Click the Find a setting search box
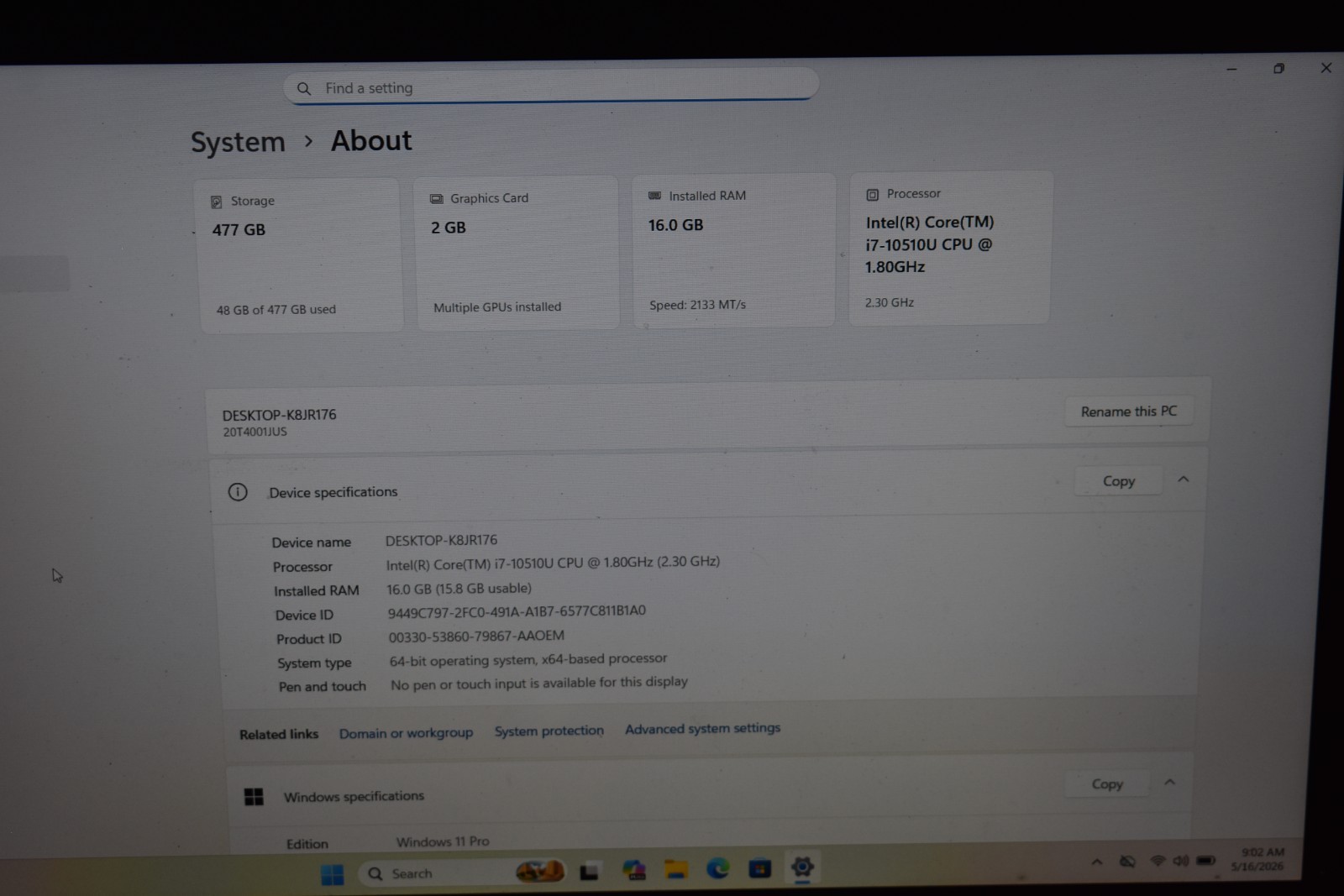This screenshot has height=896, width=1344. point(551,86)
